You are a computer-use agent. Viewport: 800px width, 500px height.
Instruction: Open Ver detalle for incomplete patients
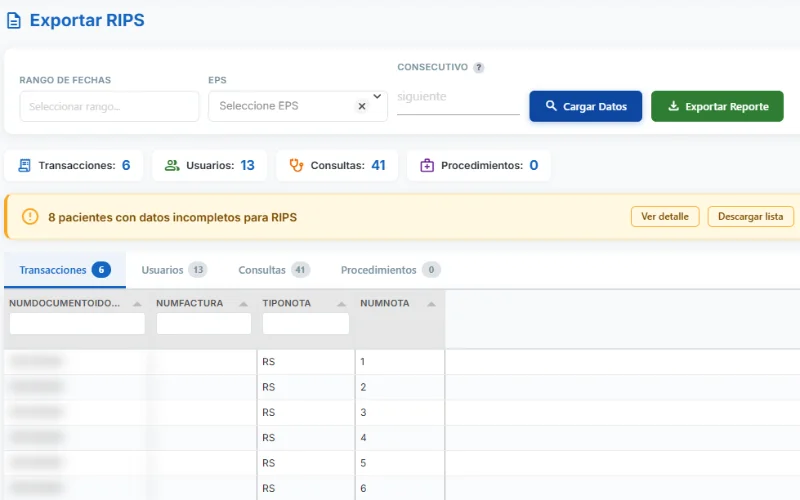coord(665,216)
